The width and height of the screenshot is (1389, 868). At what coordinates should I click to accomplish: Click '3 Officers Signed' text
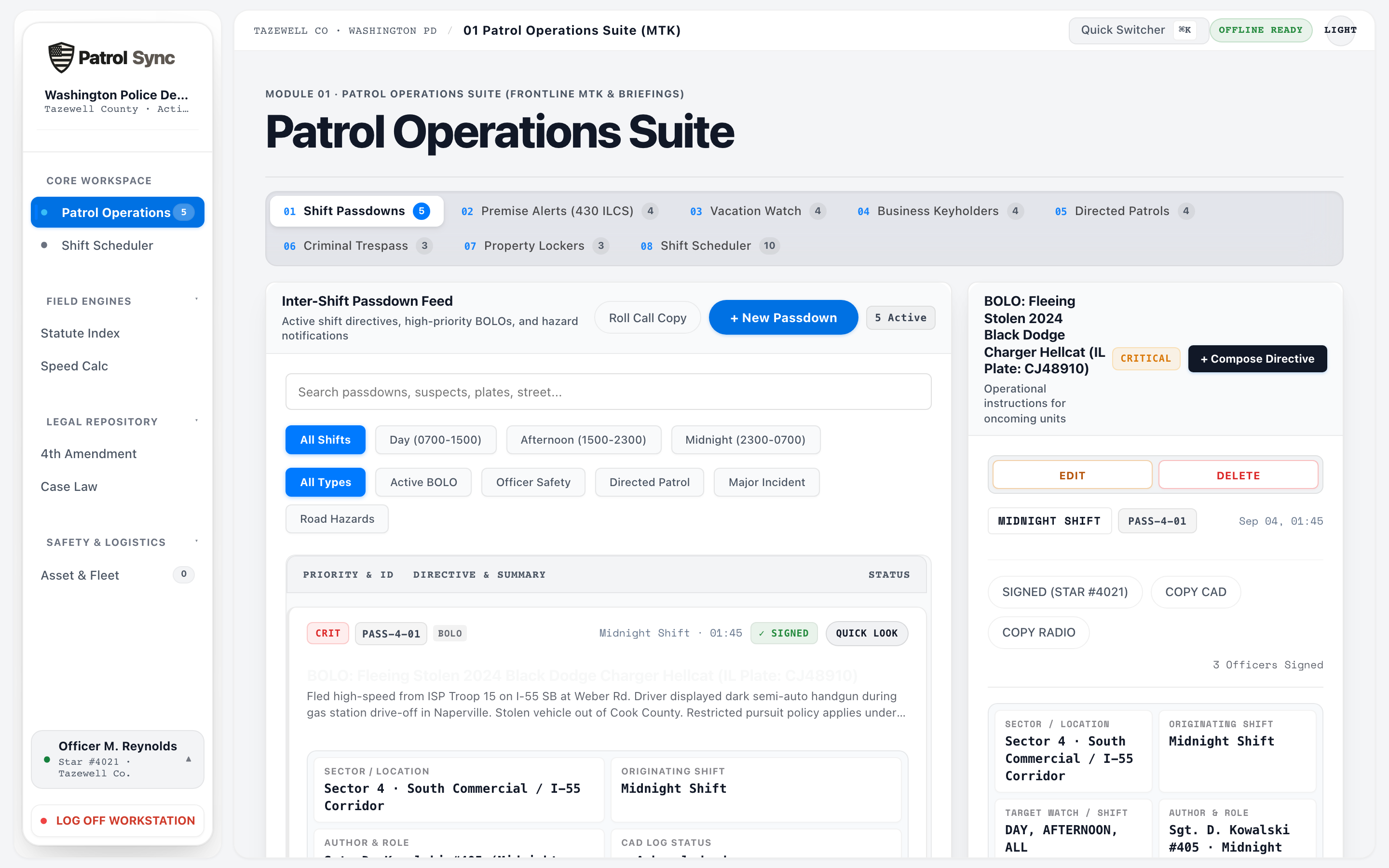pyautogui.click(x=1267, y=665)
